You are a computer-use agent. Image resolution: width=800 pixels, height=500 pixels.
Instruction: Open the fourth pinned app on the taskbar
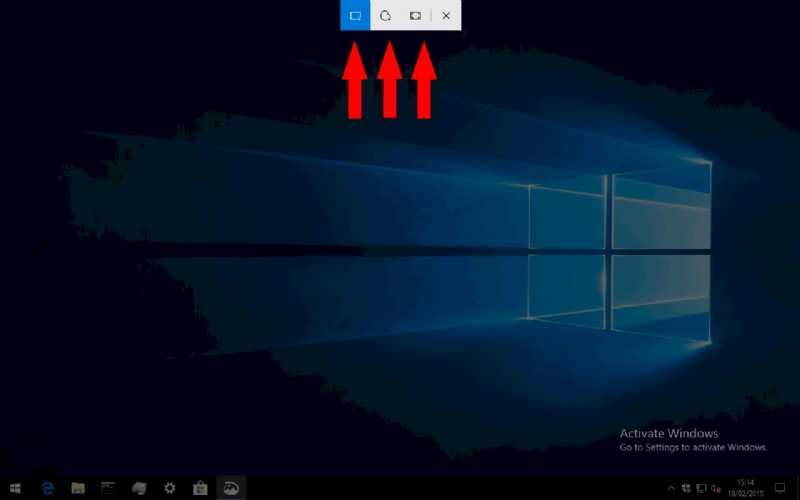tap(139, 488)
